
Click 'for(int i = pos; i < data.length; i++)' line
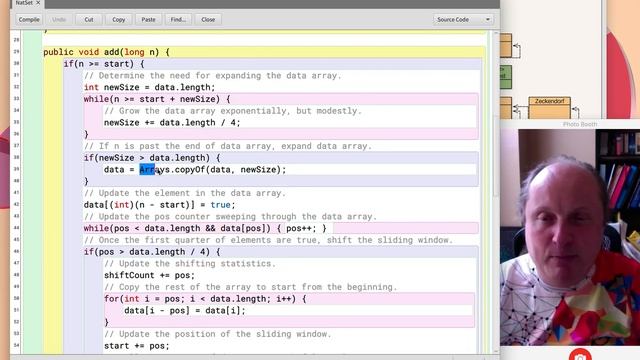(x=205, y=298)
